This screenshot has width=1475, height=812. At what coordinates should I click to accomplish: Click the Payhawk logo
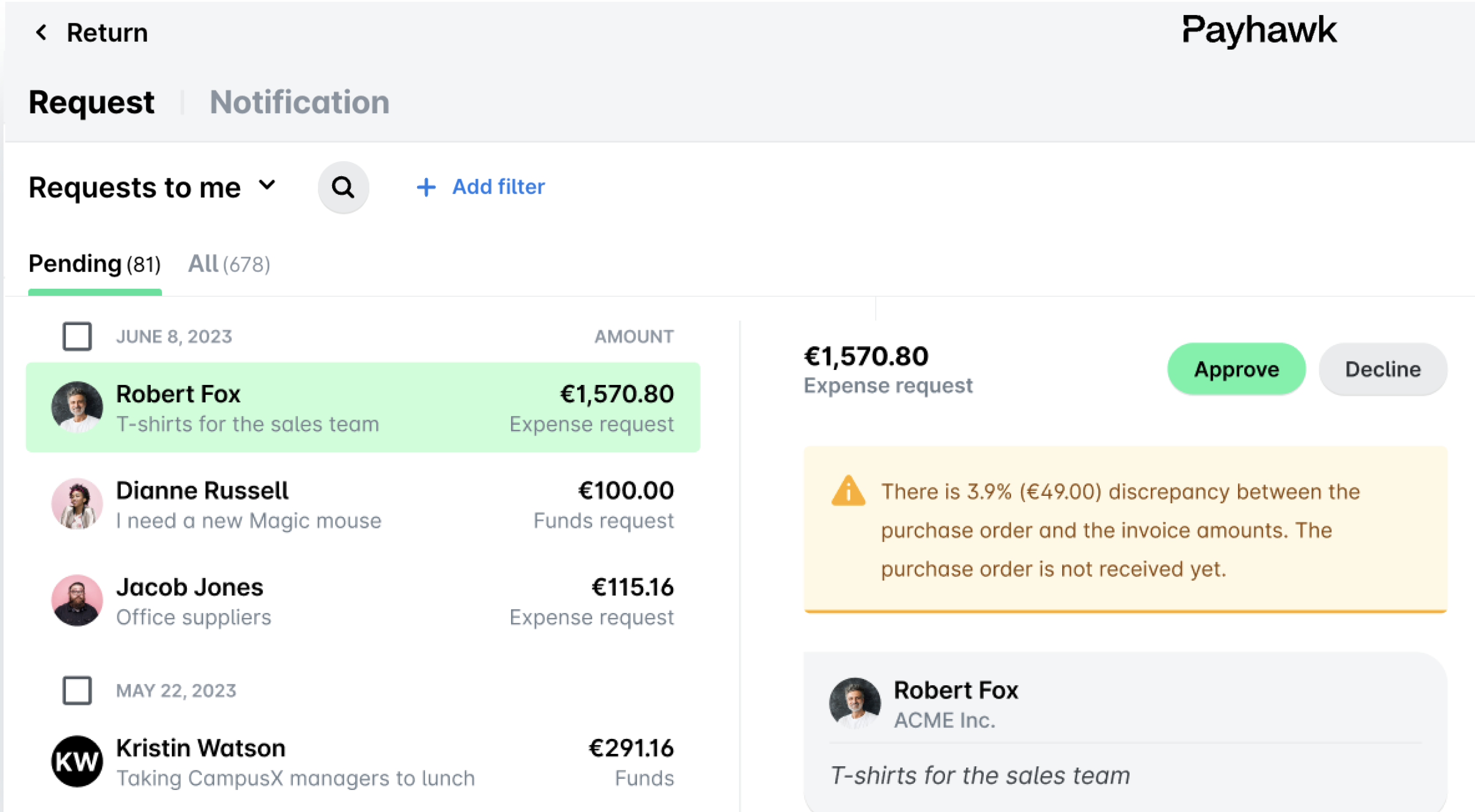tap(1259, 30)
